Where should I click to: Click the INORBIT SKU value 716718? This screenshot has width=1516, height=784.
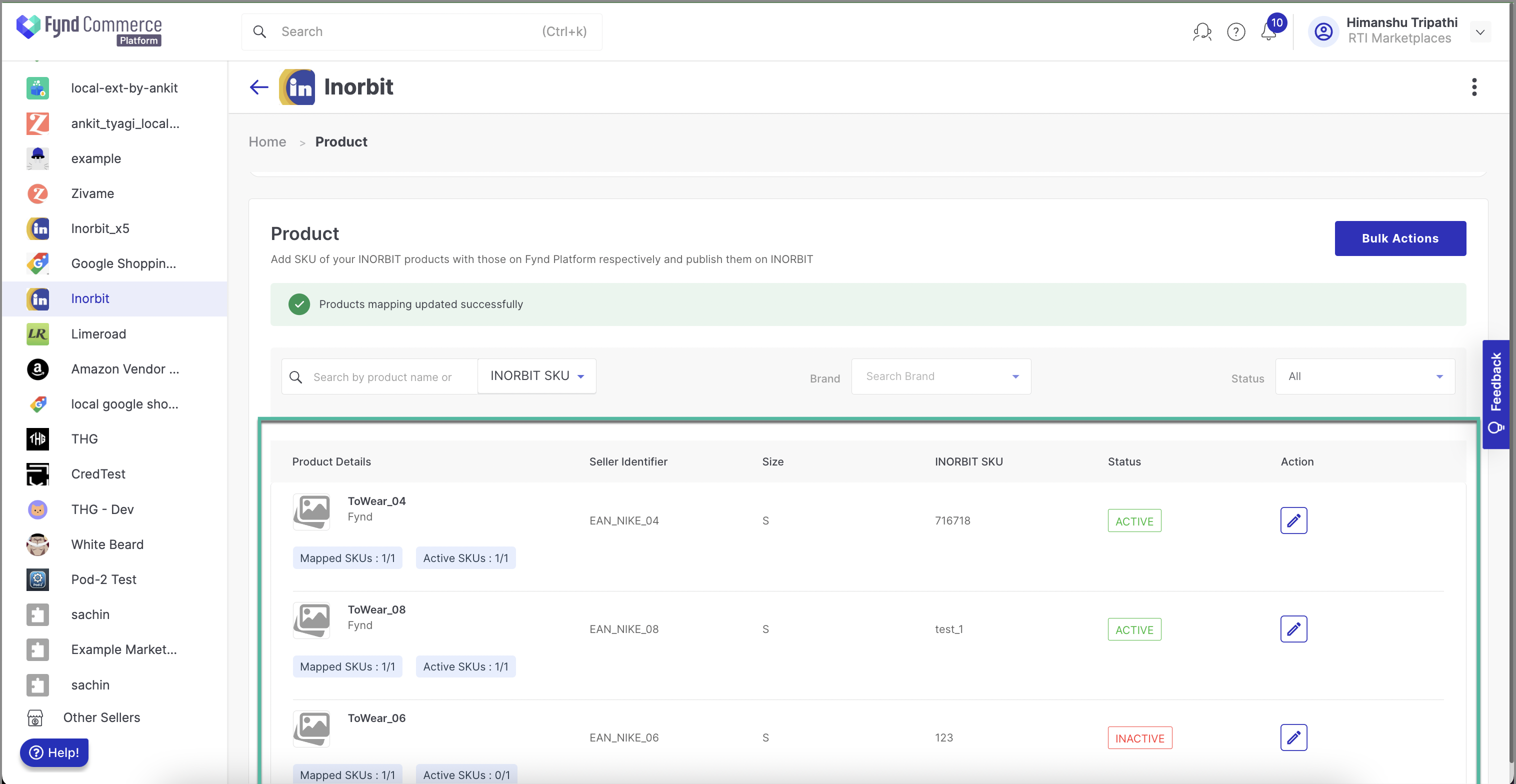click(x=952, y=521)
